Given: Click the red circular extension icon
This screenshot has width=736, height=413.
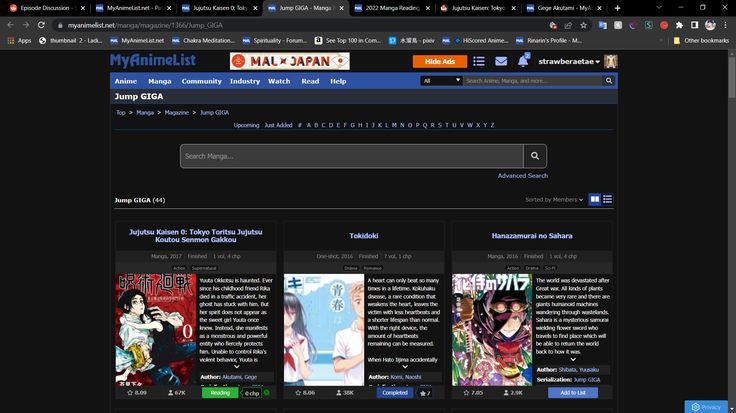Looking at the screenshot, I should [x=664, y=25].
